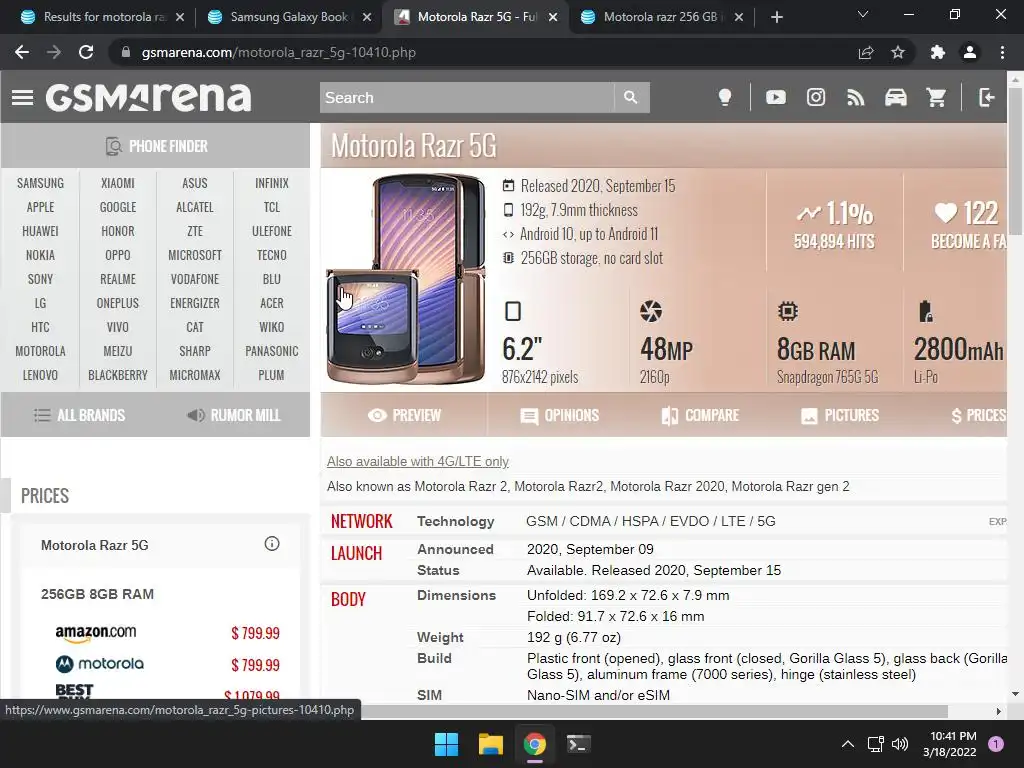
Task: Reload the page with the refresh icon
Action: [86, 52]
